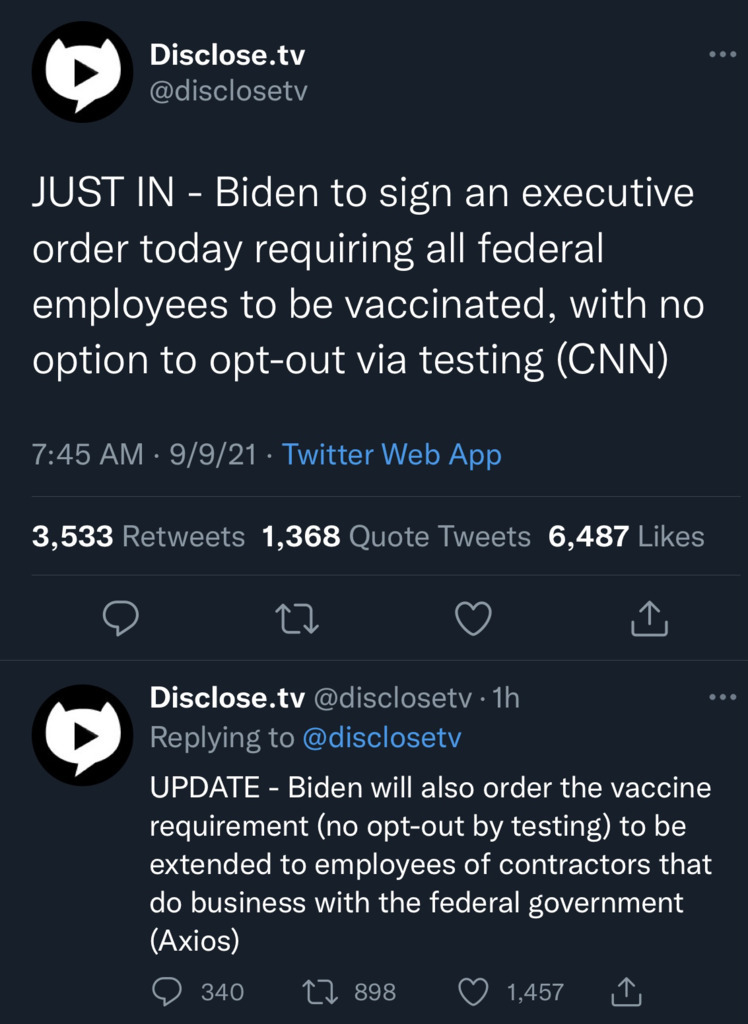
Task: Like the main Disclose.tv tweet
Action: point(473,619)
